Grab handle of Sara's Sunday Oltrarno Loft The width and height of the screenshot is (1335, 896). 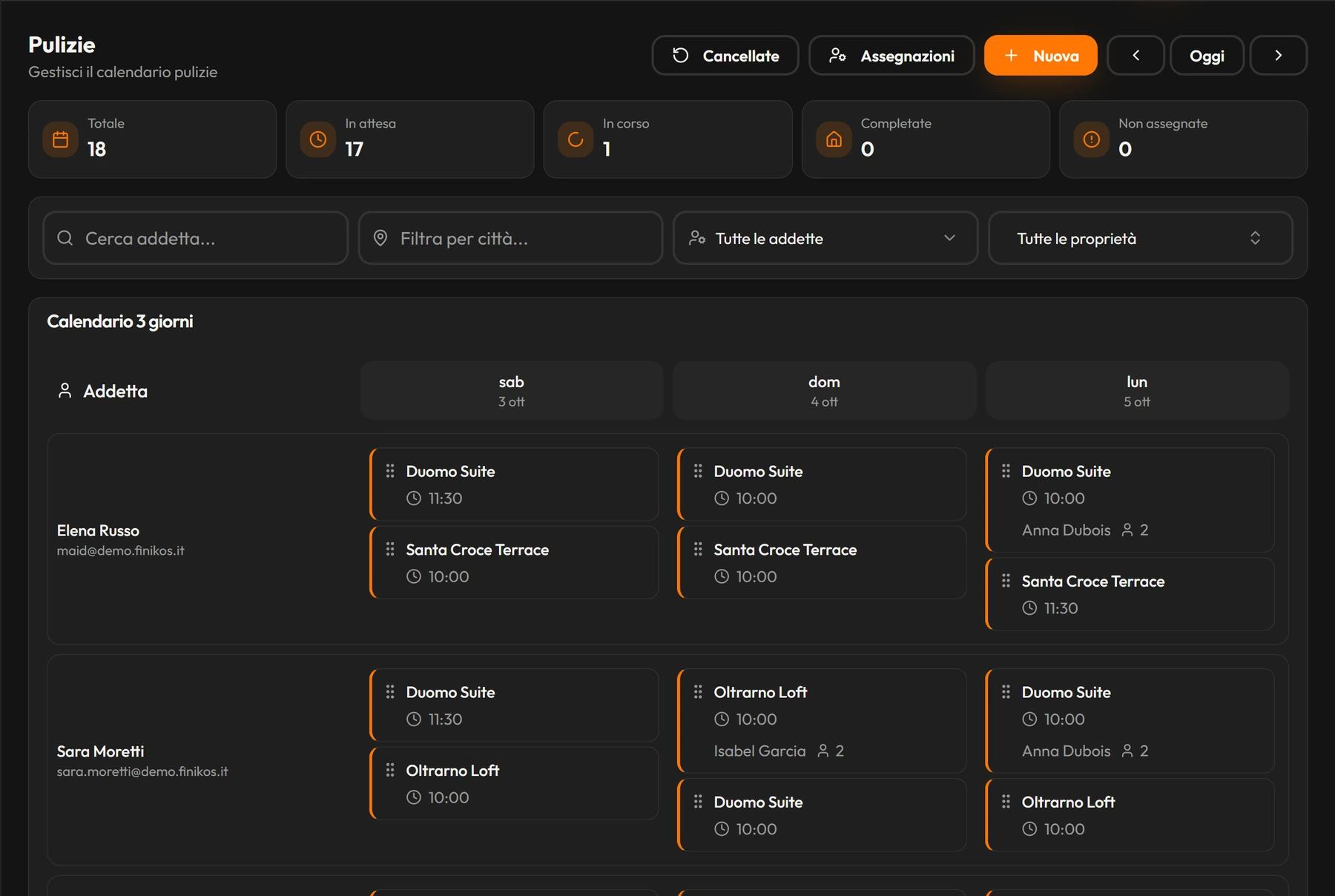[698, 692]
